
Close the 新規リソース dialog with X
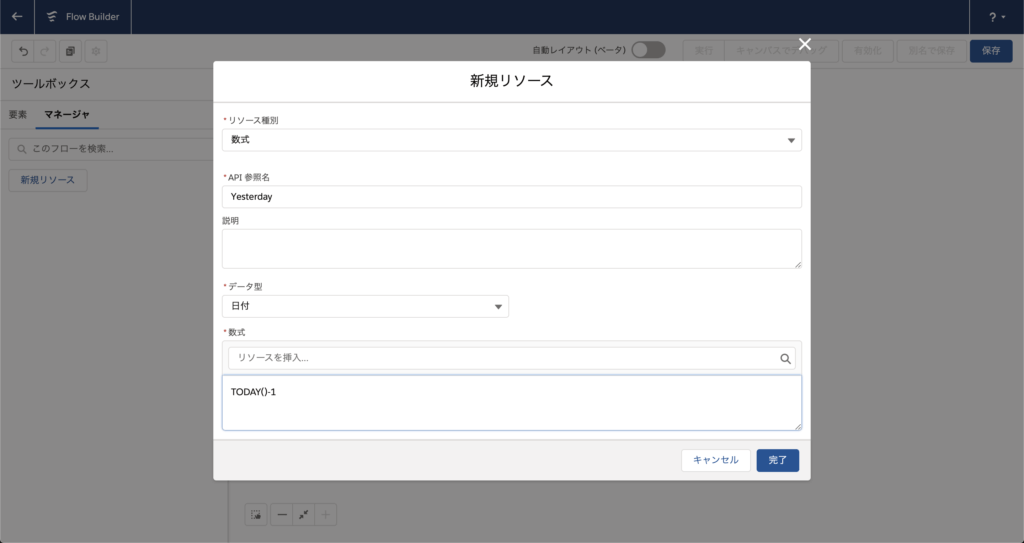[805, 44]
